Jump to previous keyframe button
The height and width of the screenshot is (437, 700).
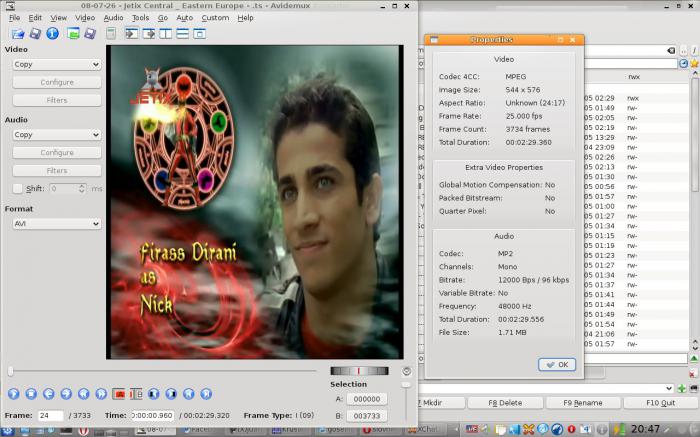(83, 394)
